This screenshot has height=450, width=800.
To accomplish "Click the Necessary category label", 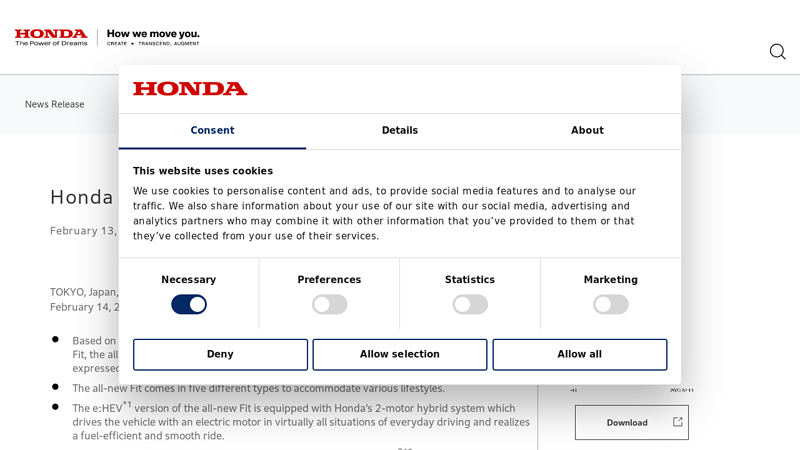I will pyautogui.click(x=189, y=280).
